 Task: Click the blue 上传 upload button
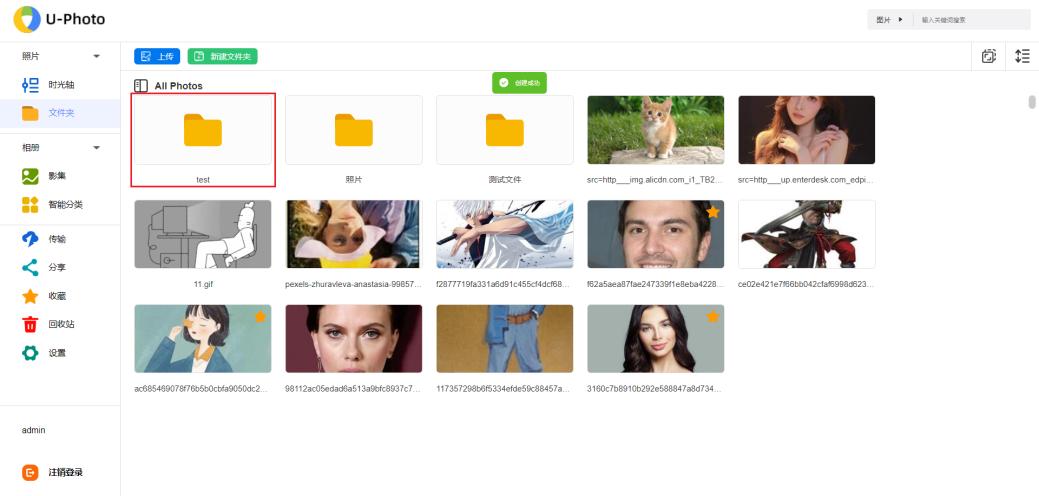[x=157, y=57]
